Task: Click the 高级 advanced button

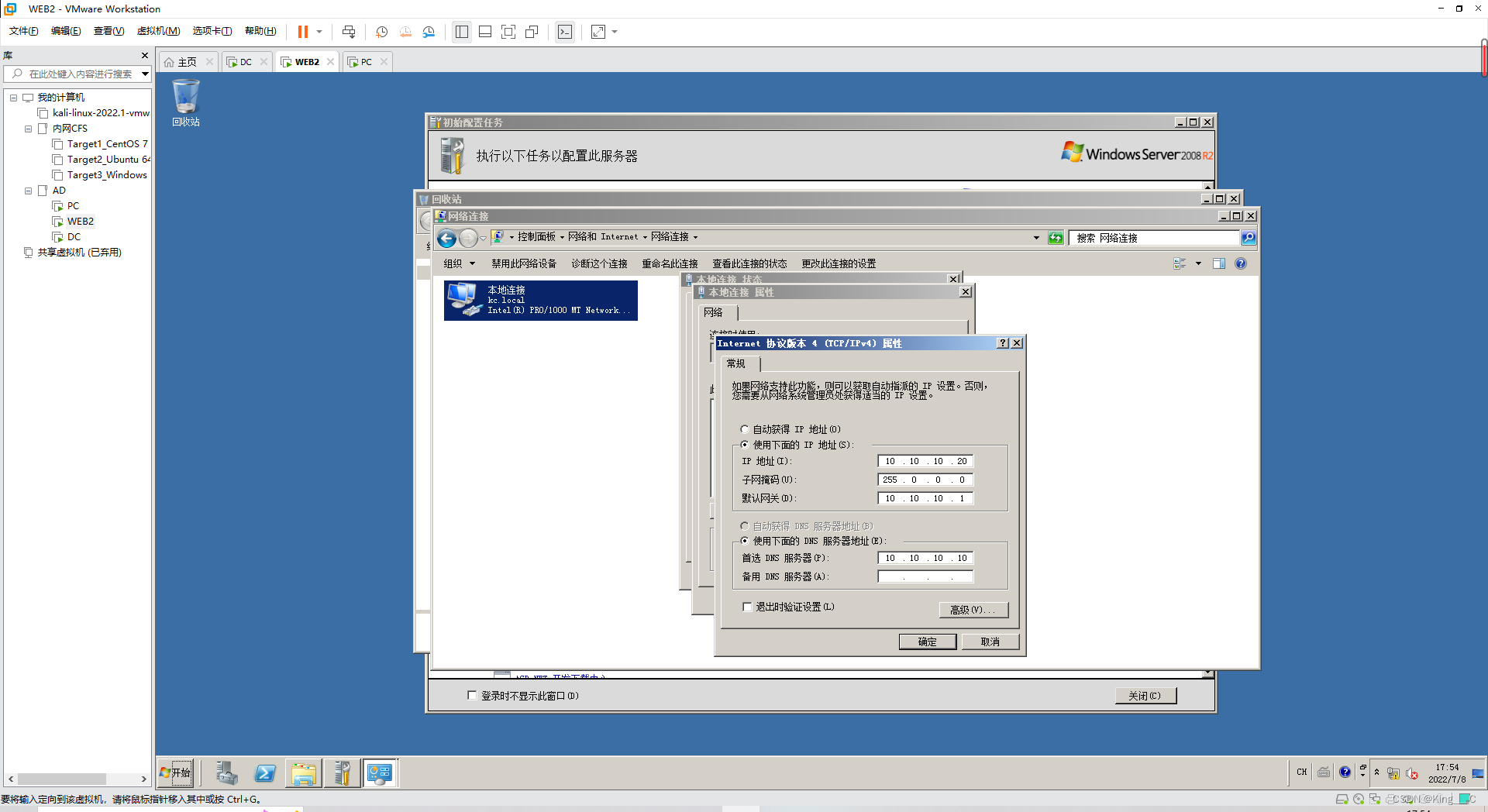Action: click(973, 610)
